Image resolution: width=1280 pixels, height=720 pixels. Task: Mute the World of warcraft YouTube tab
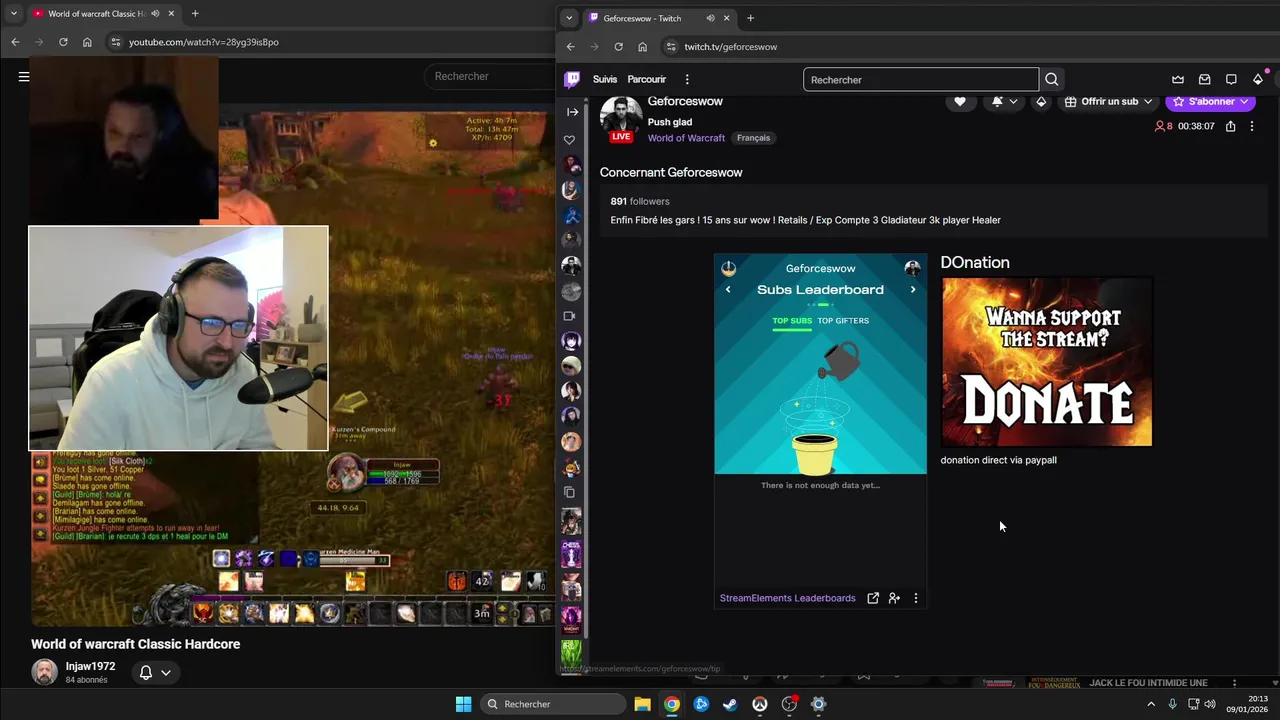(x=155, y=14)
